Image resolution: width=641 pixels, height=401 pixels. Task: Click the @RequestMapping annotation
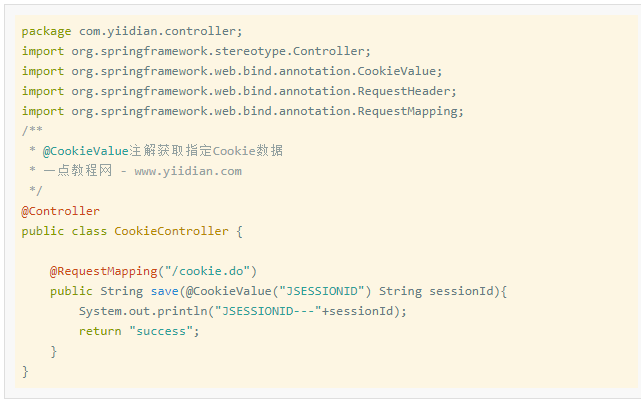(x=103, y=271)
